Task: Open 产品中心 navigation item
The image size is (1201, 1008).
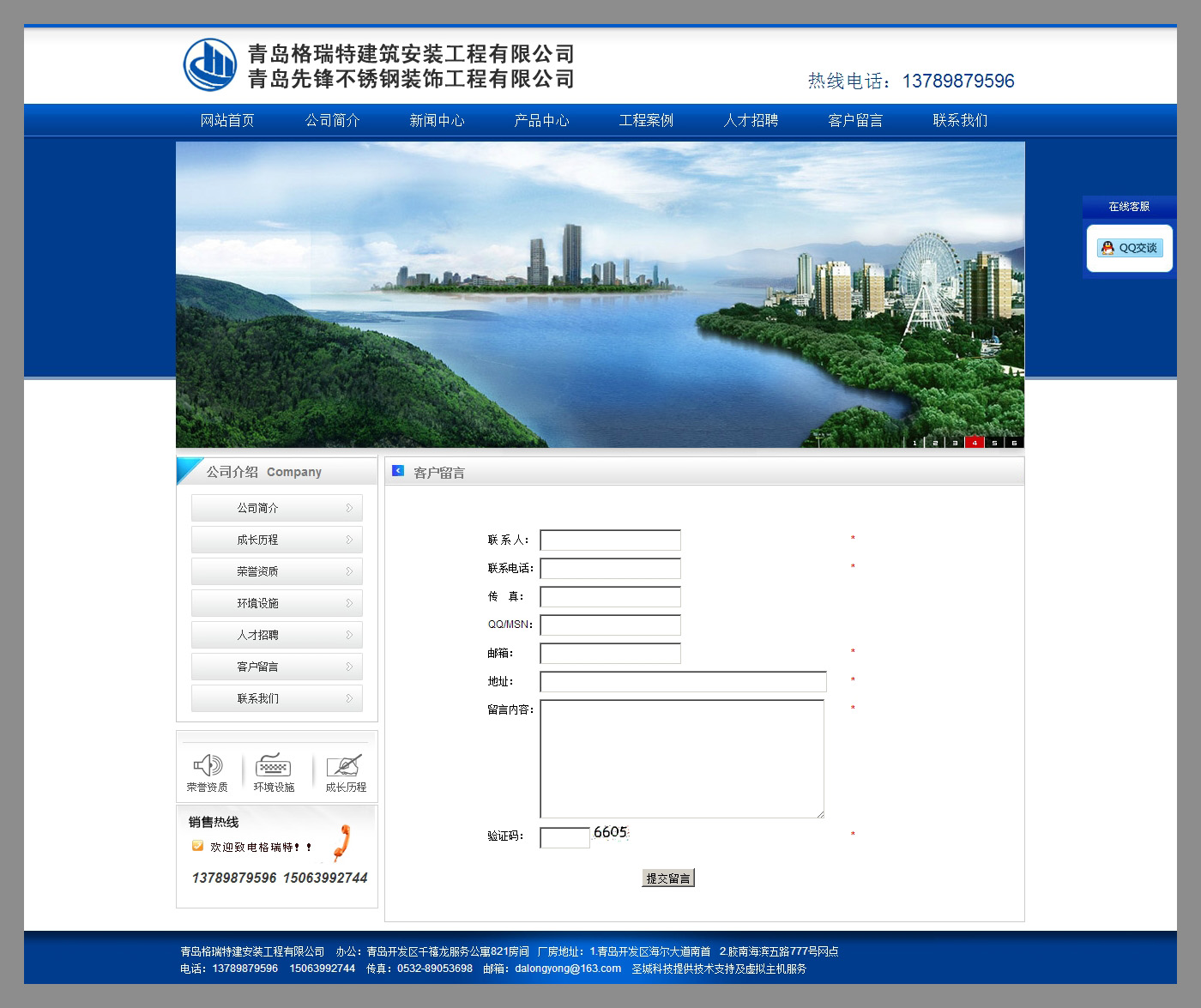Action: (541, 120)
